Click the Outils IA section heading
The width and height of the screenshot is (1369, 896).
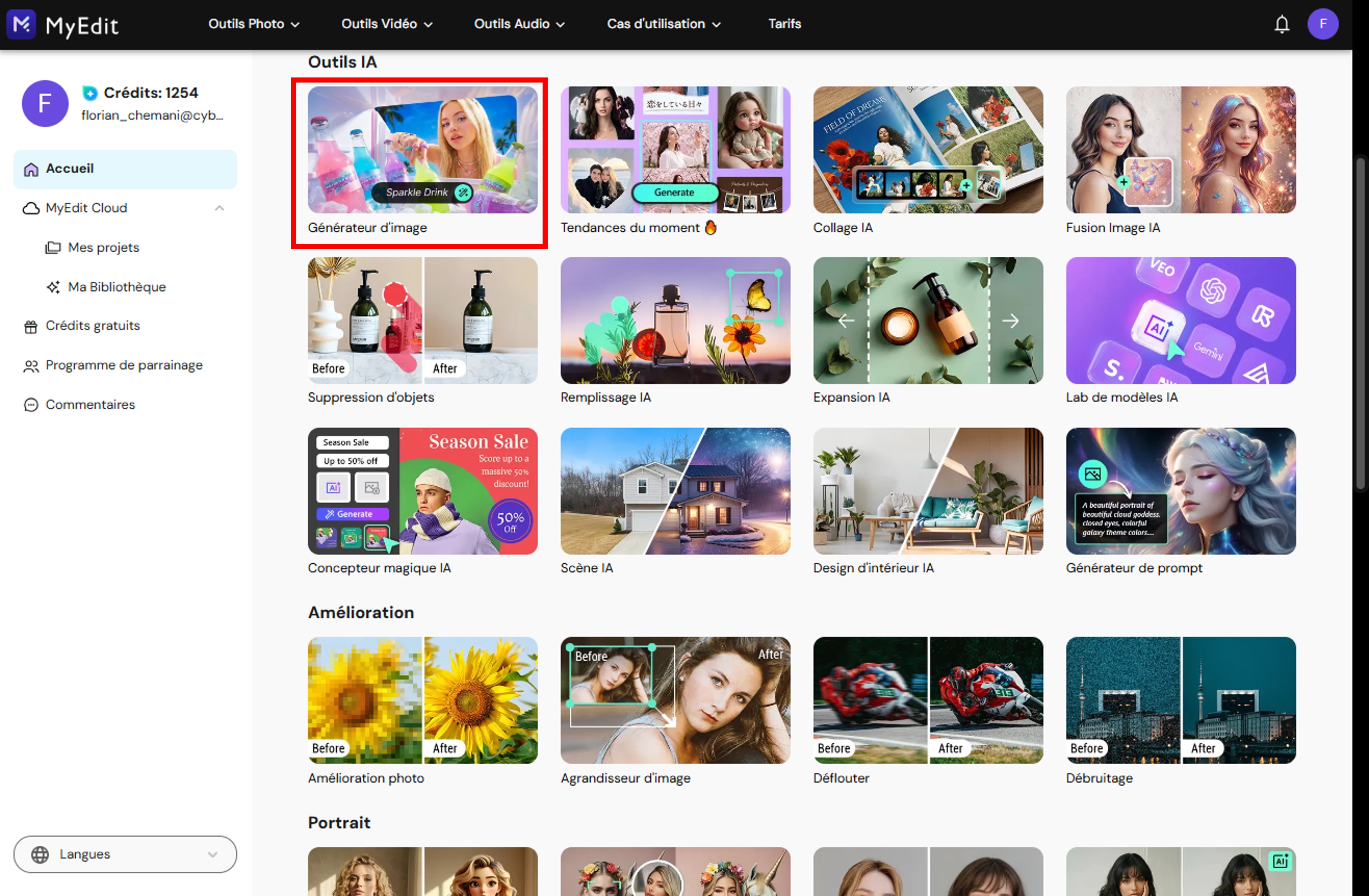342,62
